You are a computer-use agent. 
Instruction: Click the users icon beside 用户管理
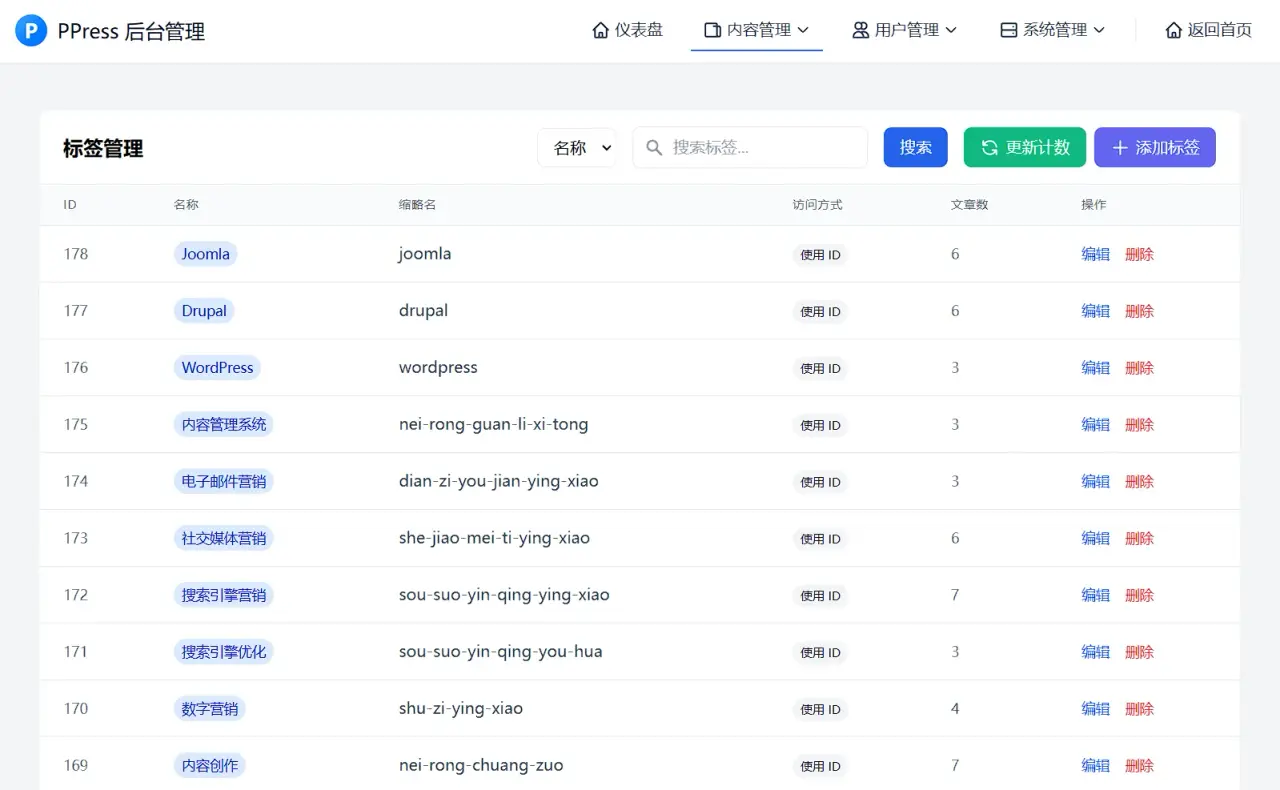pyautogui.click(x=858, y=30)
